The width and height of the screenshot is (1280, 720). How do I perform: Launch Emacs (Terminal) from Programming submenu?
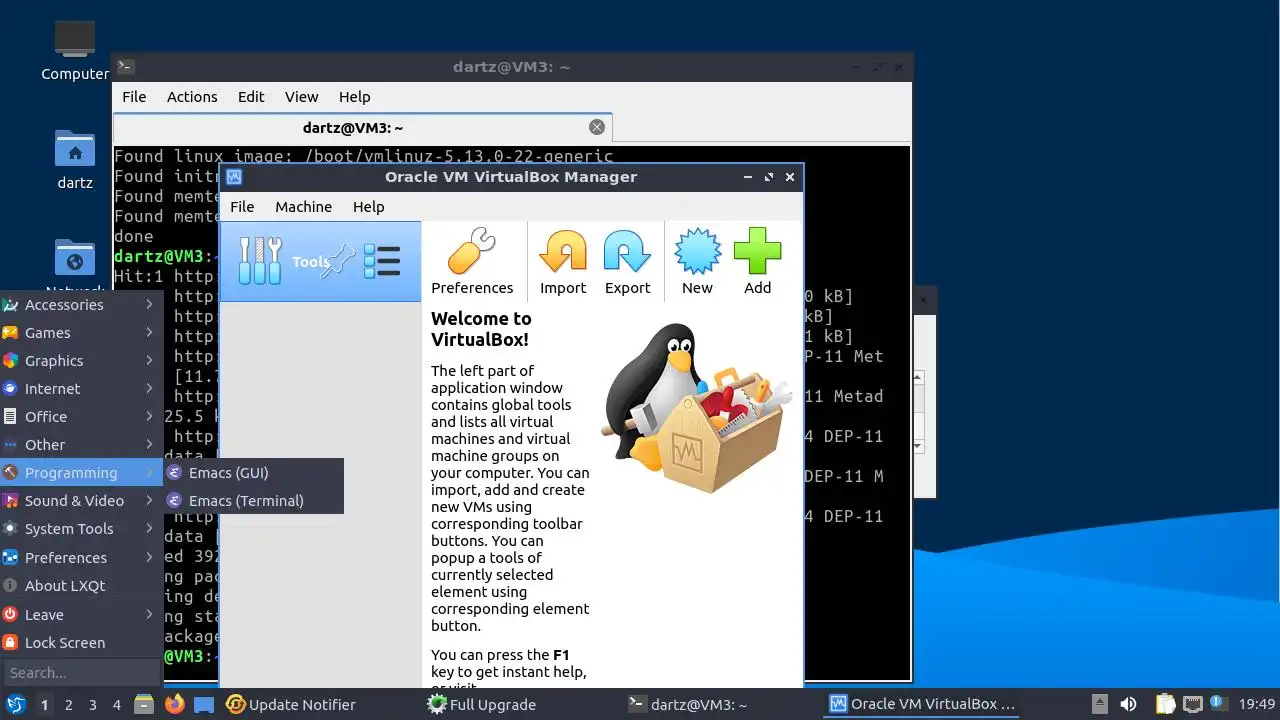(x=254, y=500)
